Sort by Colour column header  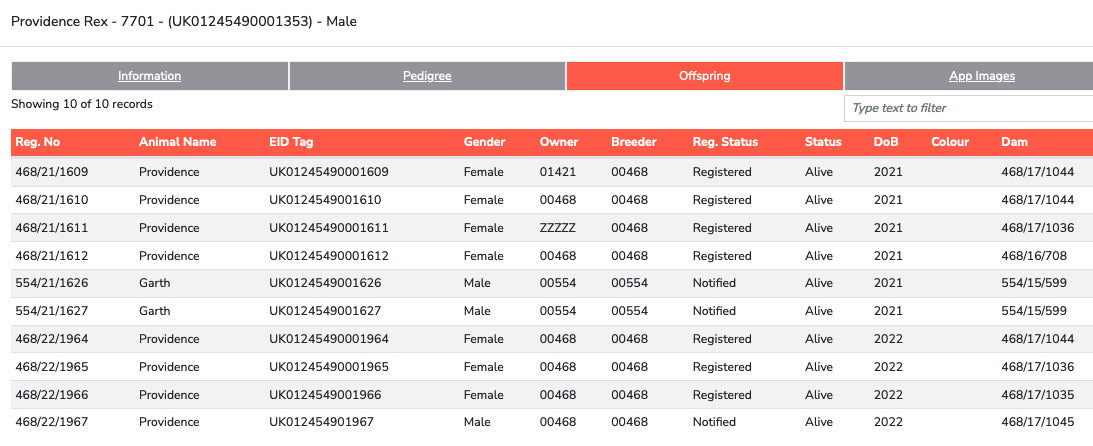(950, 142)
